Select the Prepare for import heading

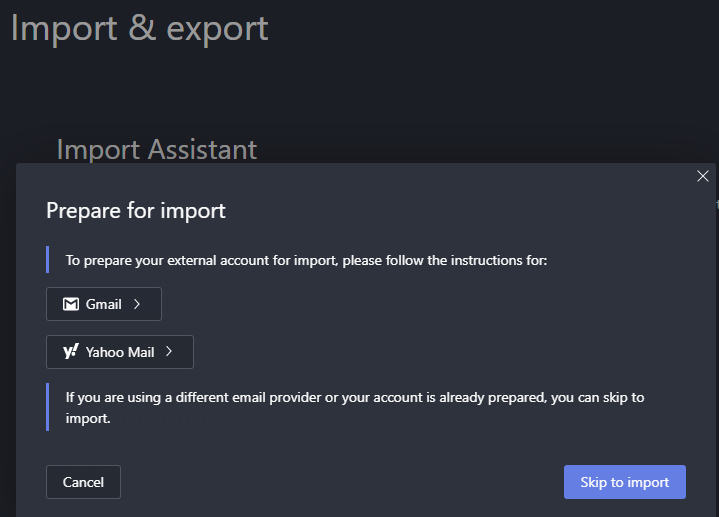point(136,210)
